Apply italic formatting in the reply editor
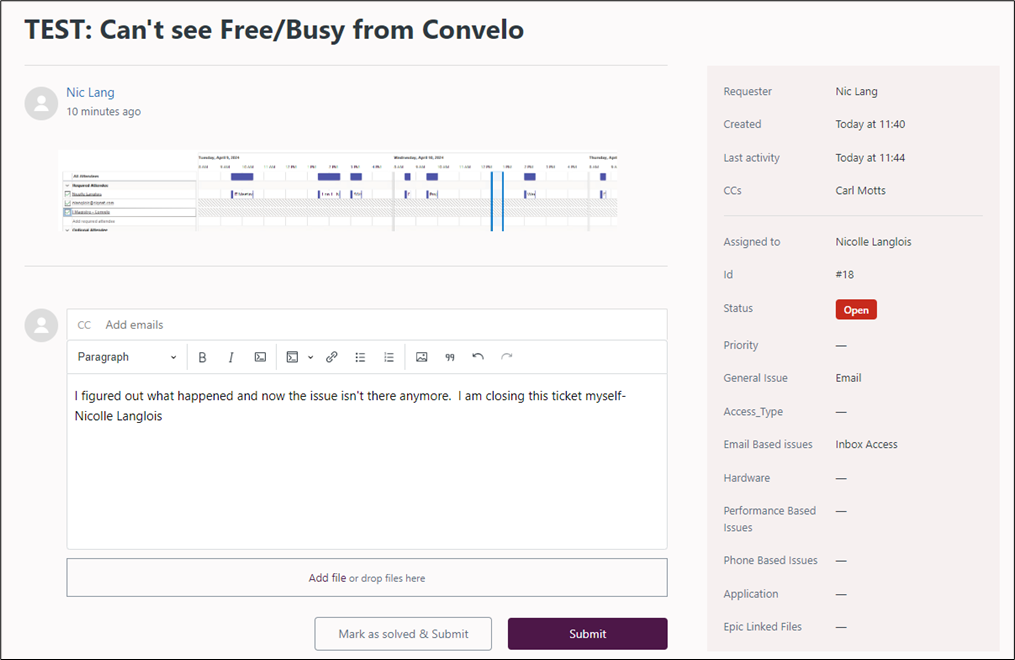This screenshot has height=660, width=1015. point(231,357)
